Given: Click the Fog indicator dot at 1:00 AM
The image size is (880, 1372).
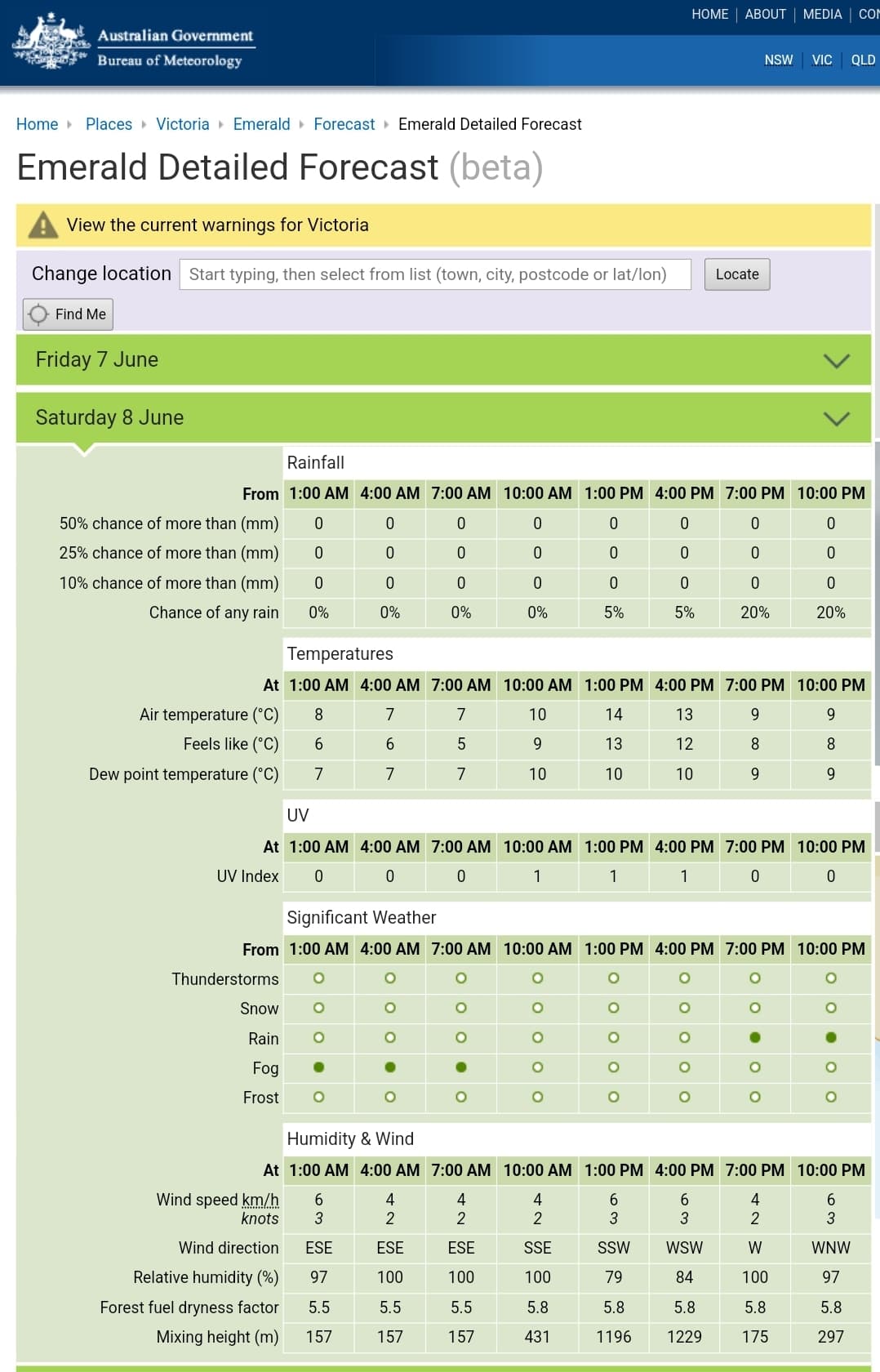Looking at the screenshot, I should tap(319, 1067).
